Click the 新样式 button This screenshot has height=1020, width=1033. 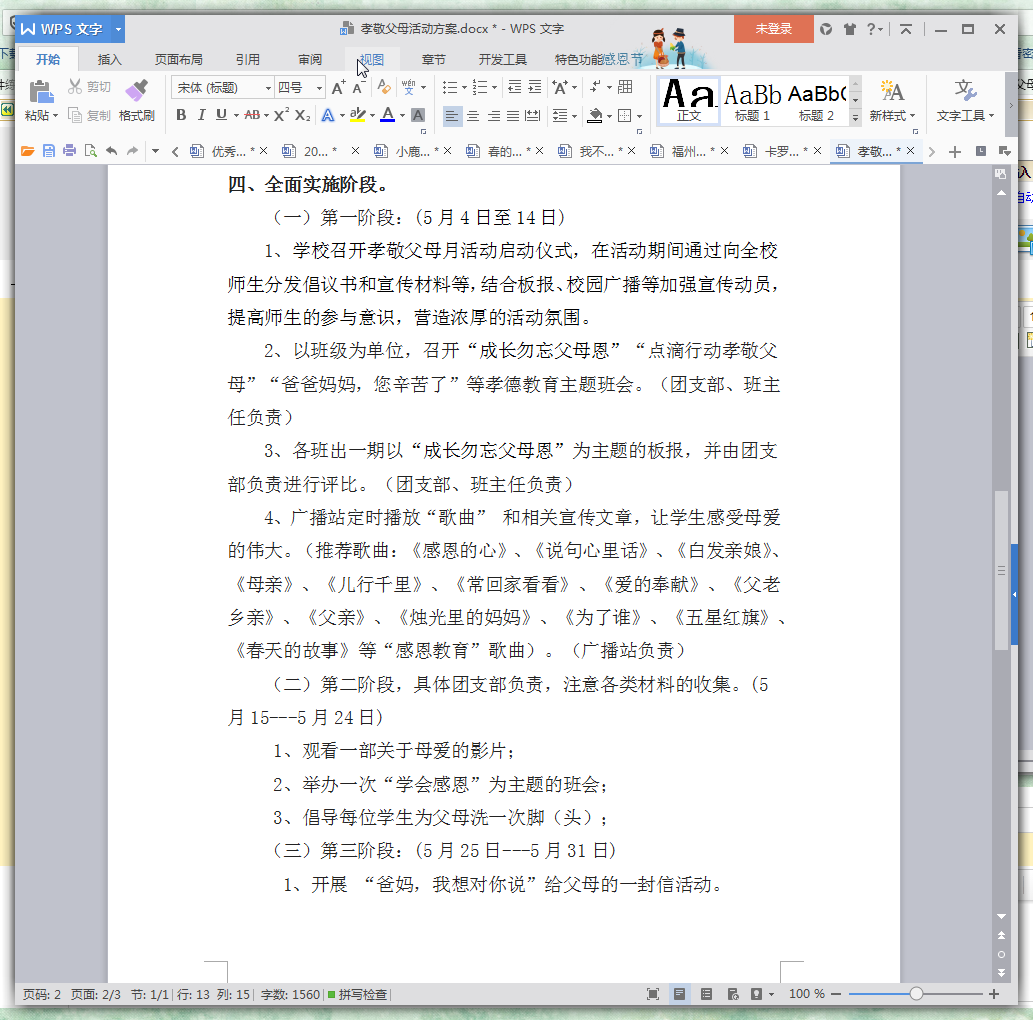(892, 100)
